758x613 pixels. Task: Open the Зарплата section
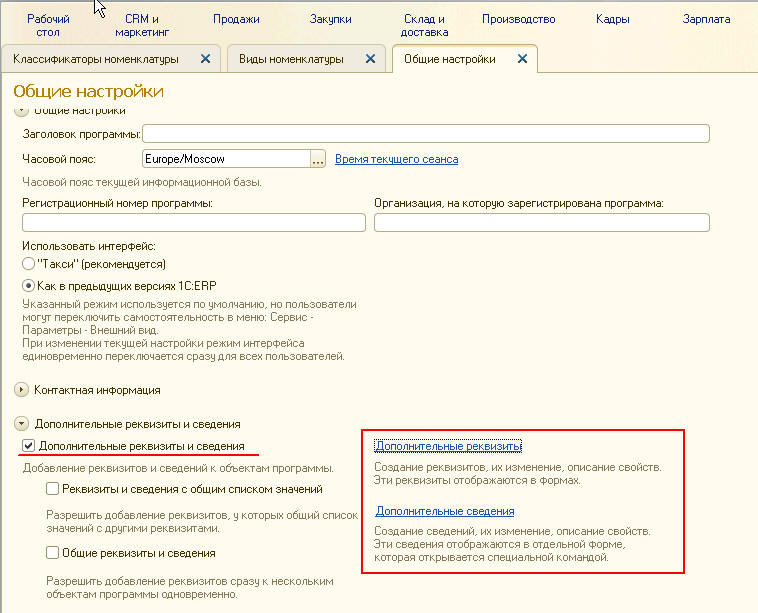(x=706, y=19)
